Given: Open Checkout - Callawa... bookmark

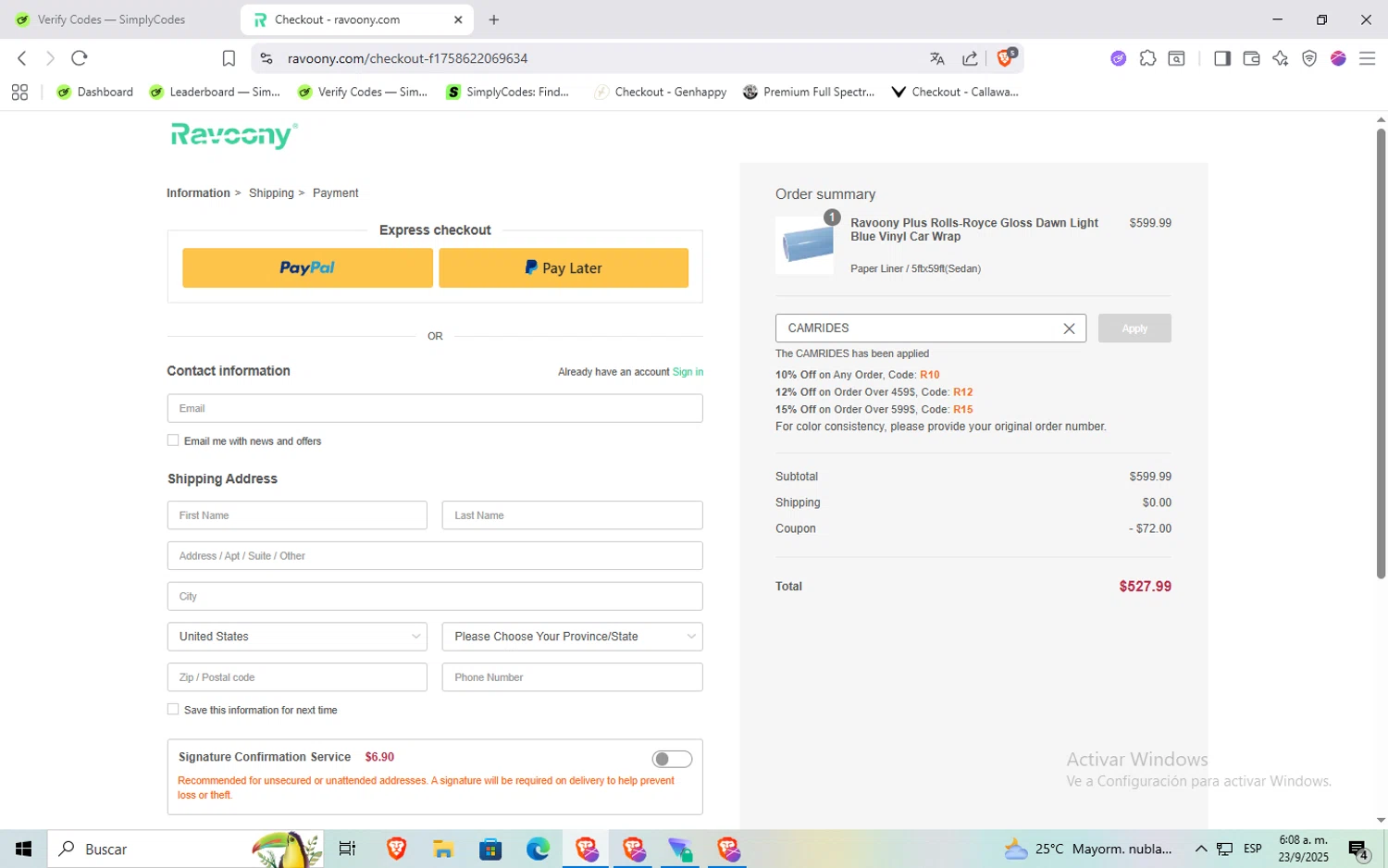Looking at the screenshot, I should 954,92.
